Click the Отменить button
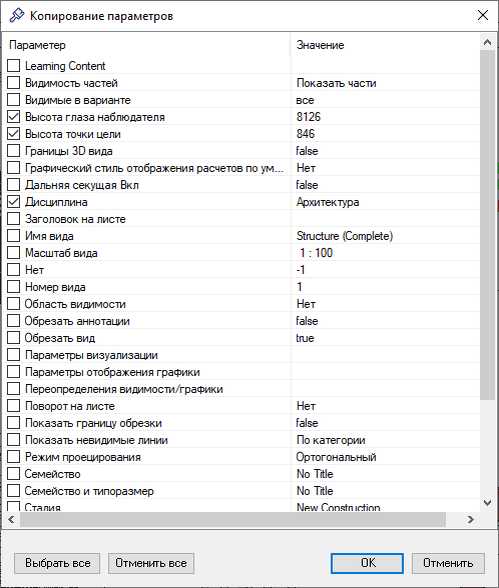This screenshot has width=499, height=588. pos(448,563)
